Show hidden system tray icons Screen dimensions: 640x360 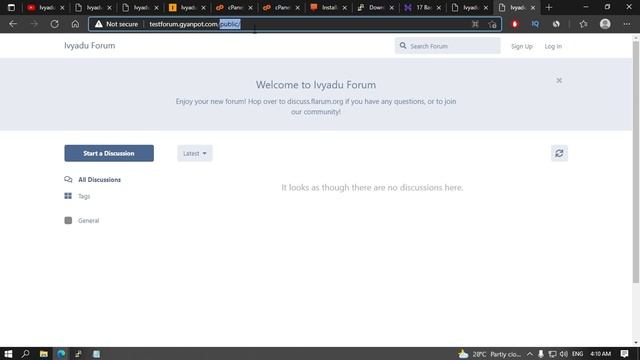529,354
